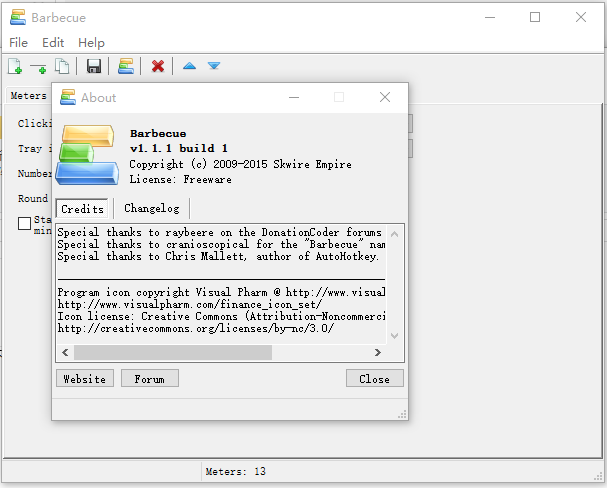The height and width of the screenshot is (488, 607).
Task: Click the Website button
Action: point(85,378)
